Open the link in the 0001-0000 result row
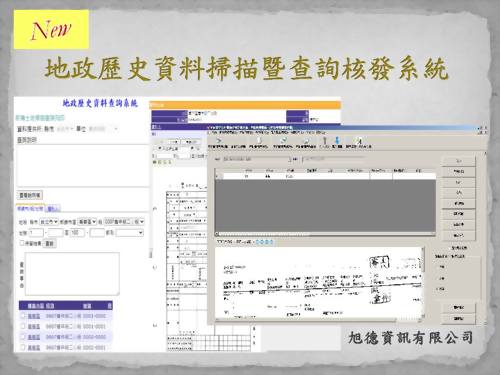 [x=34, y=316]
